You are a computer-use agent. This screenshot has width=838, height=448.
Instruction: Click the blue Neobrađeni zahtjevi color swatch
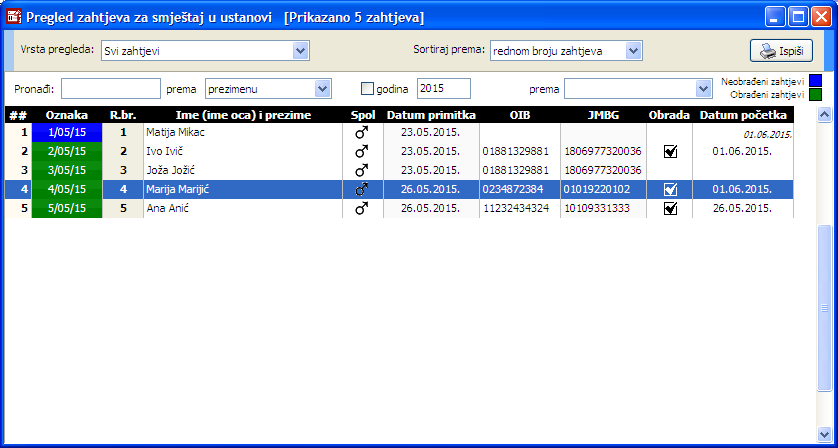(x=815, y=80)
